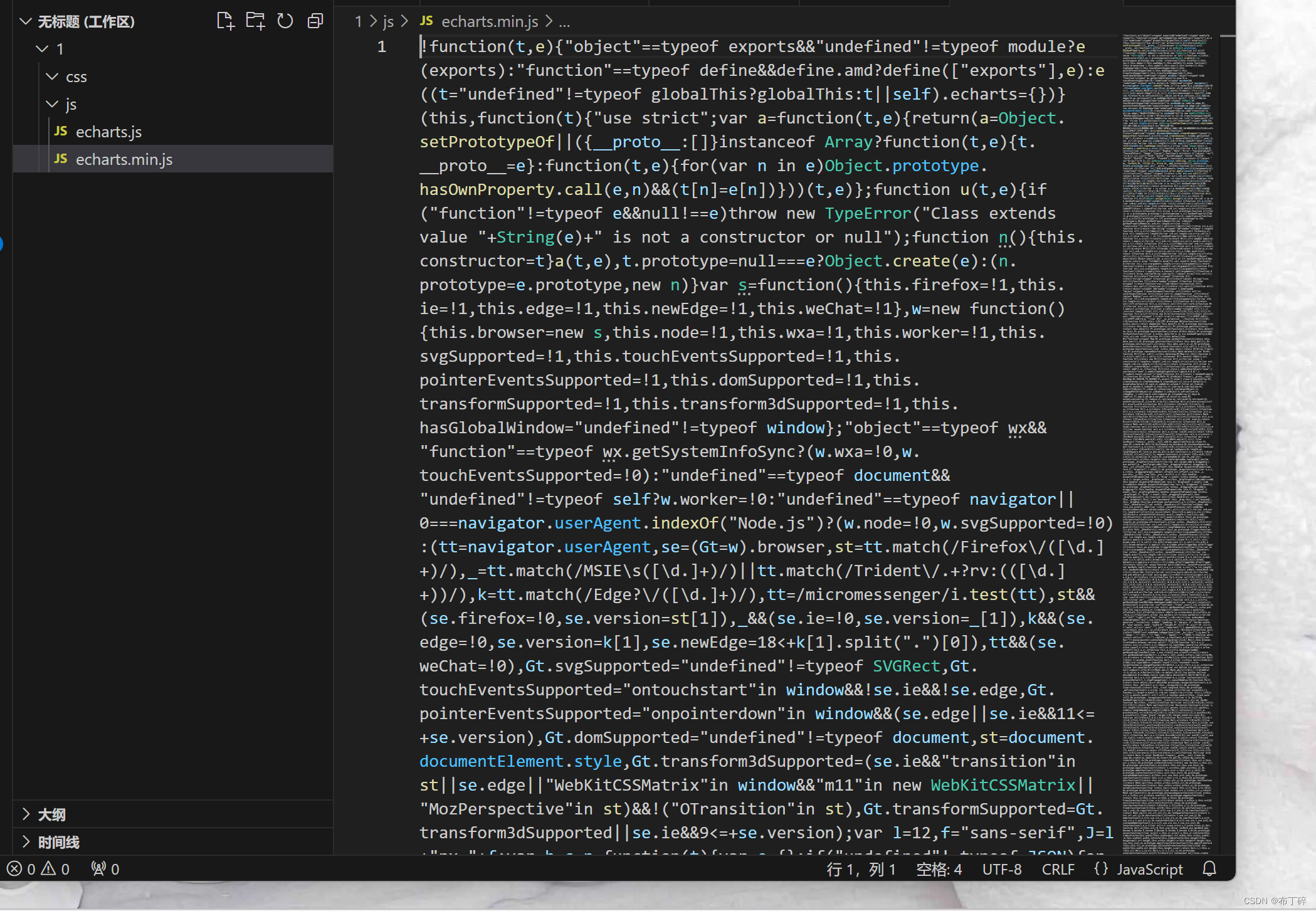The image size is (1316, 911).
Task: Select echarts.js in the file tree
Action: click(108, 132)
